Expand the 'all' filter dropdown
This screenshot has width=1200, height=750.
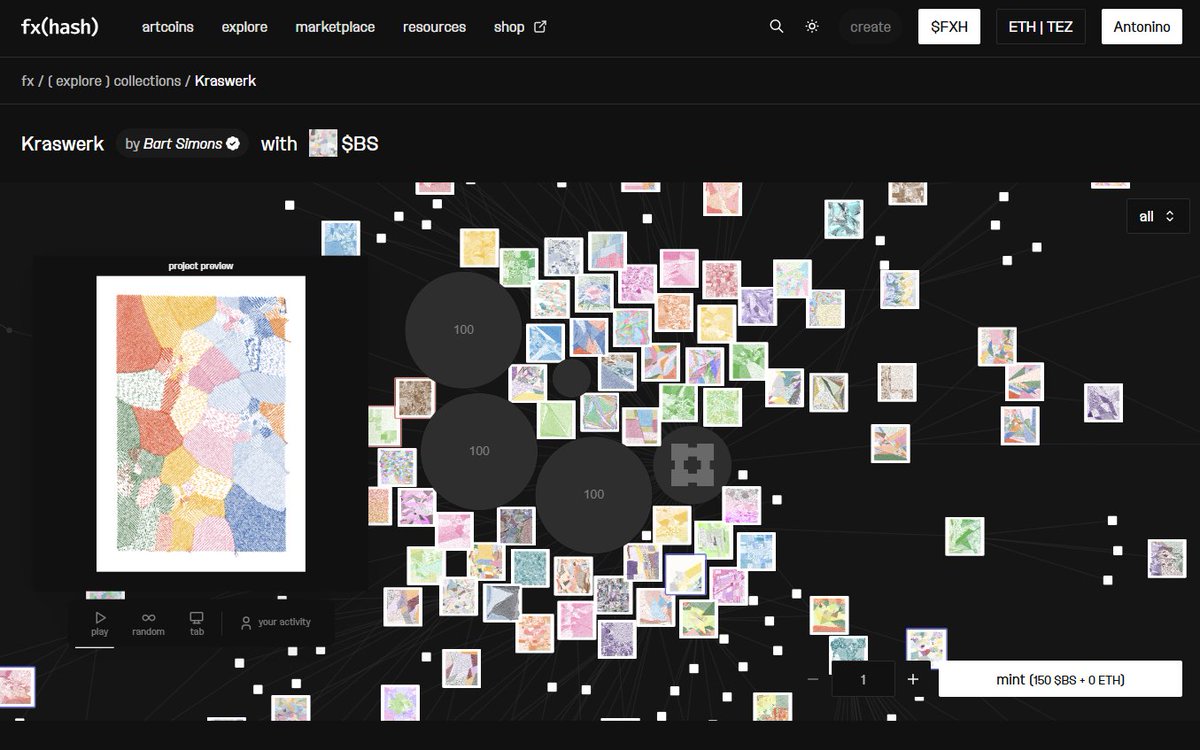1157,216
